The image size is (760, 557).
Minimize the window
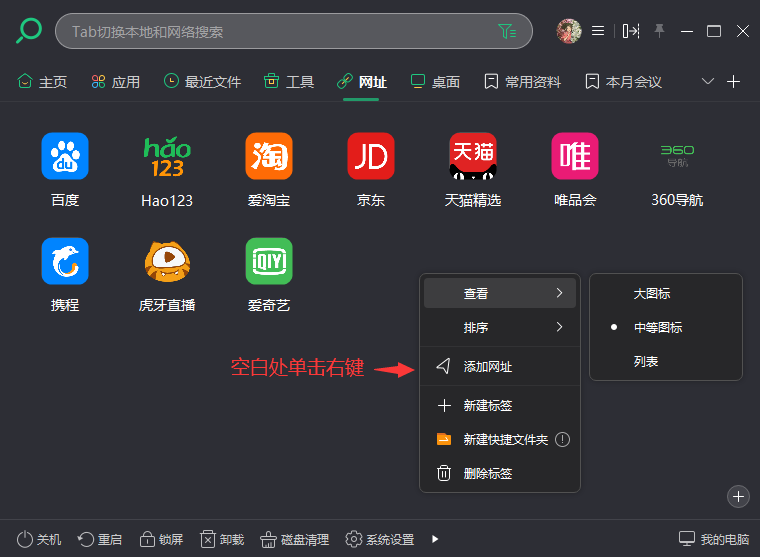[x=687, y=32]
